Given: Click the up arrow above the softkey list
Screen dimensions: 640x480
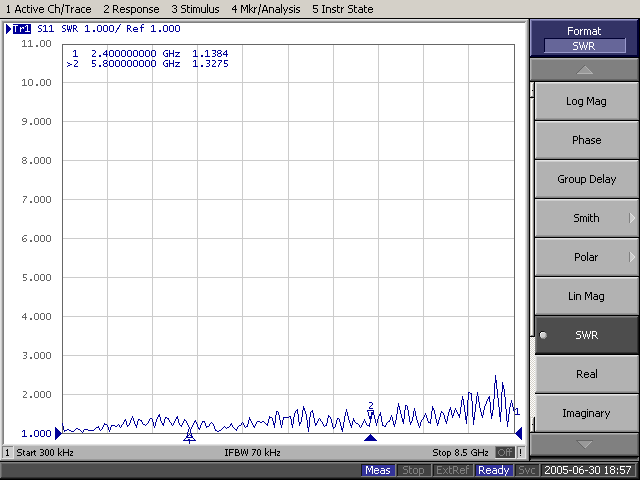Looking at the screenshot, I should 584,70.
